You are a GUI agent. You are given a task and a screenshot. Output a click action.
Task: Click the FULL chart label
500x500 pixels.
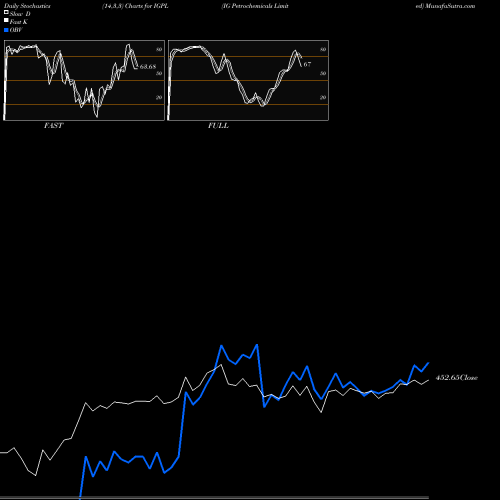tap(218, 126)
